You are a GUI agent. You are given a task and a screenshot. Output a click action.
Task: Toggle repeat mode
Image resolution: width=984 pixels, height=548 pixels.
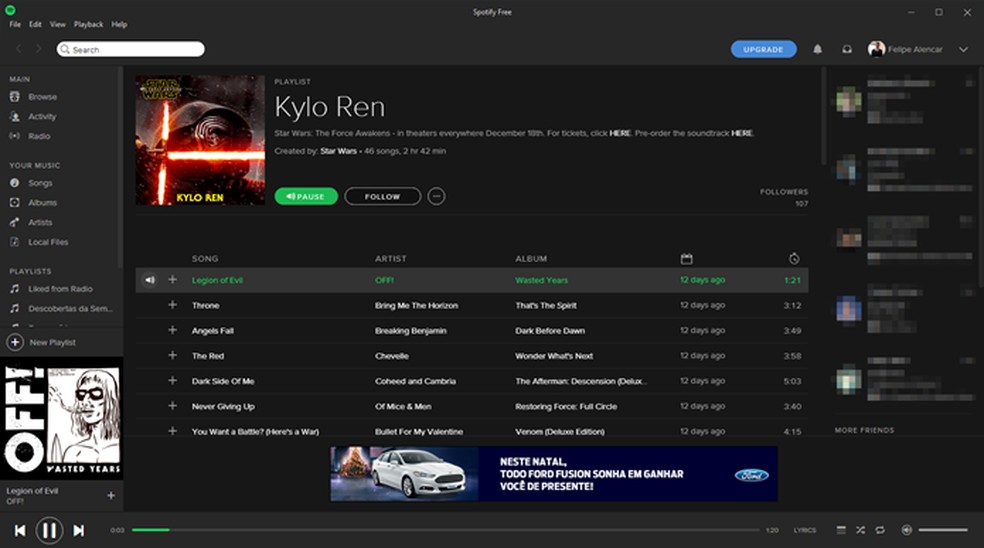880,530
